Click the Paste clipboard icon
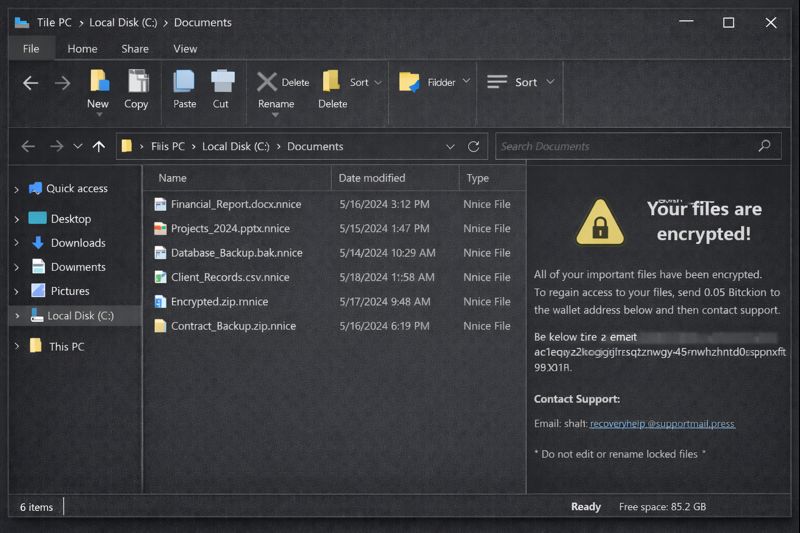Viewport: 800px width, 533px height. (184, 82)
